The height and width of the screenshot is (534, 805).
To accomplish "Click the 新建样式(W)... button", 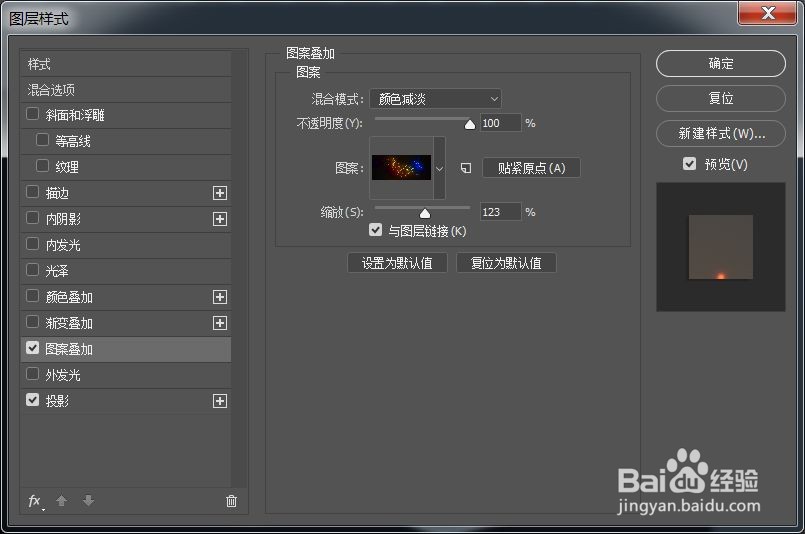I will tap(721, 134).
